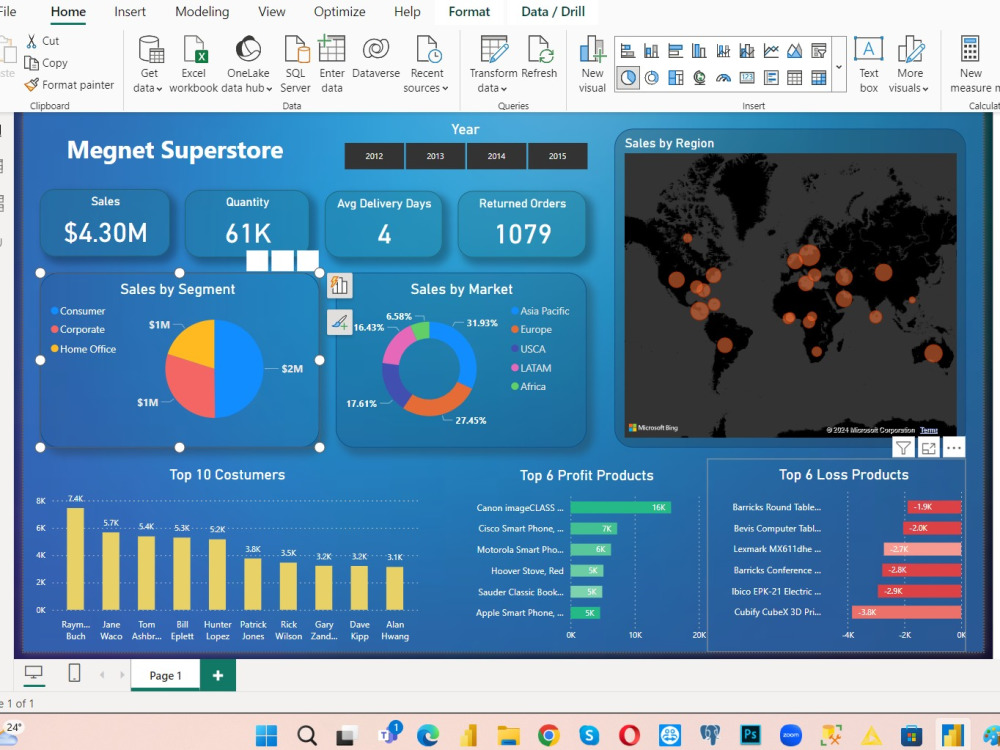Import an Excel workbook
This screenshot has height=750, width=1000.
pos(193,64)
